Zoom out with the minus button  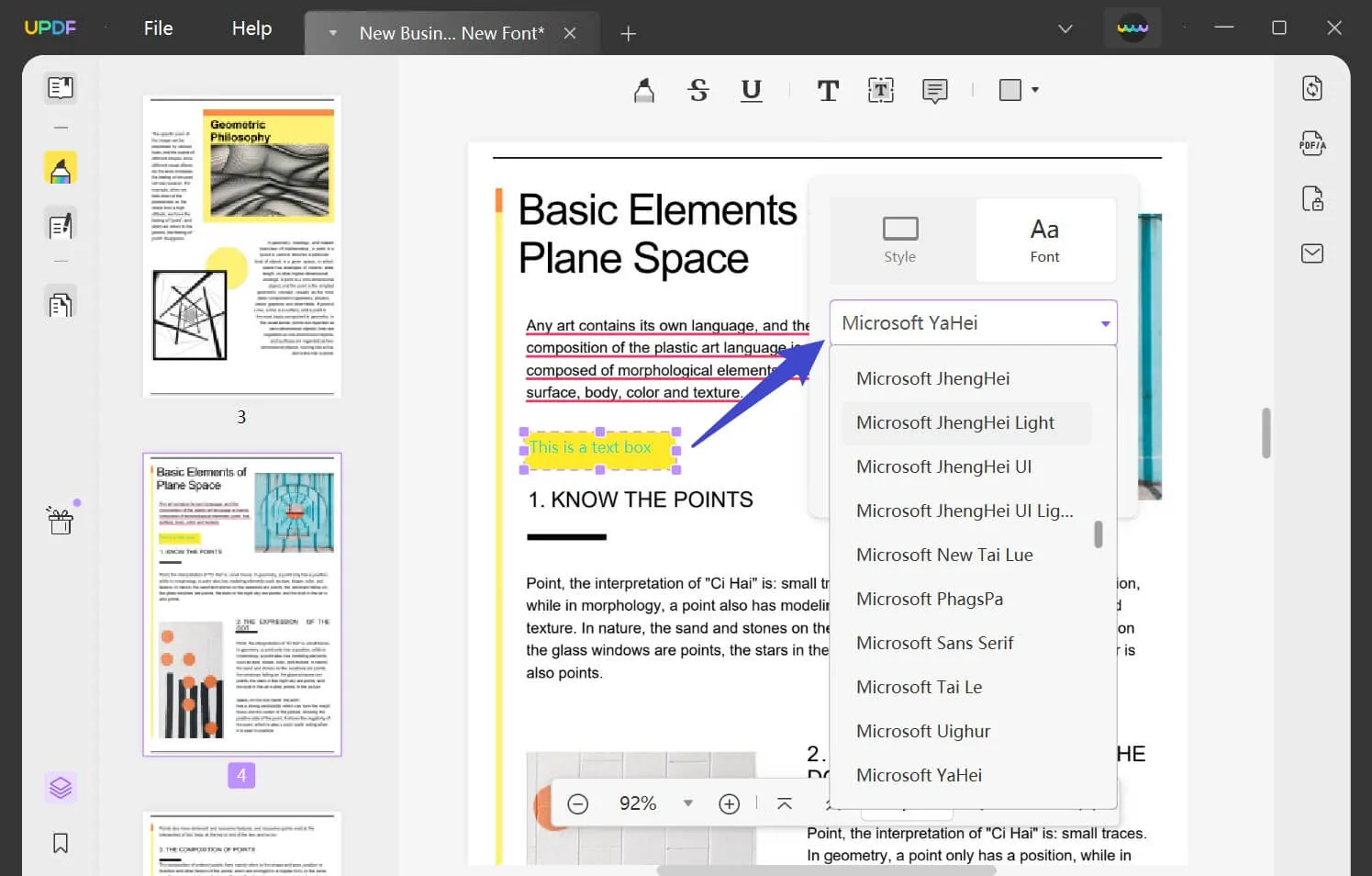578,804
